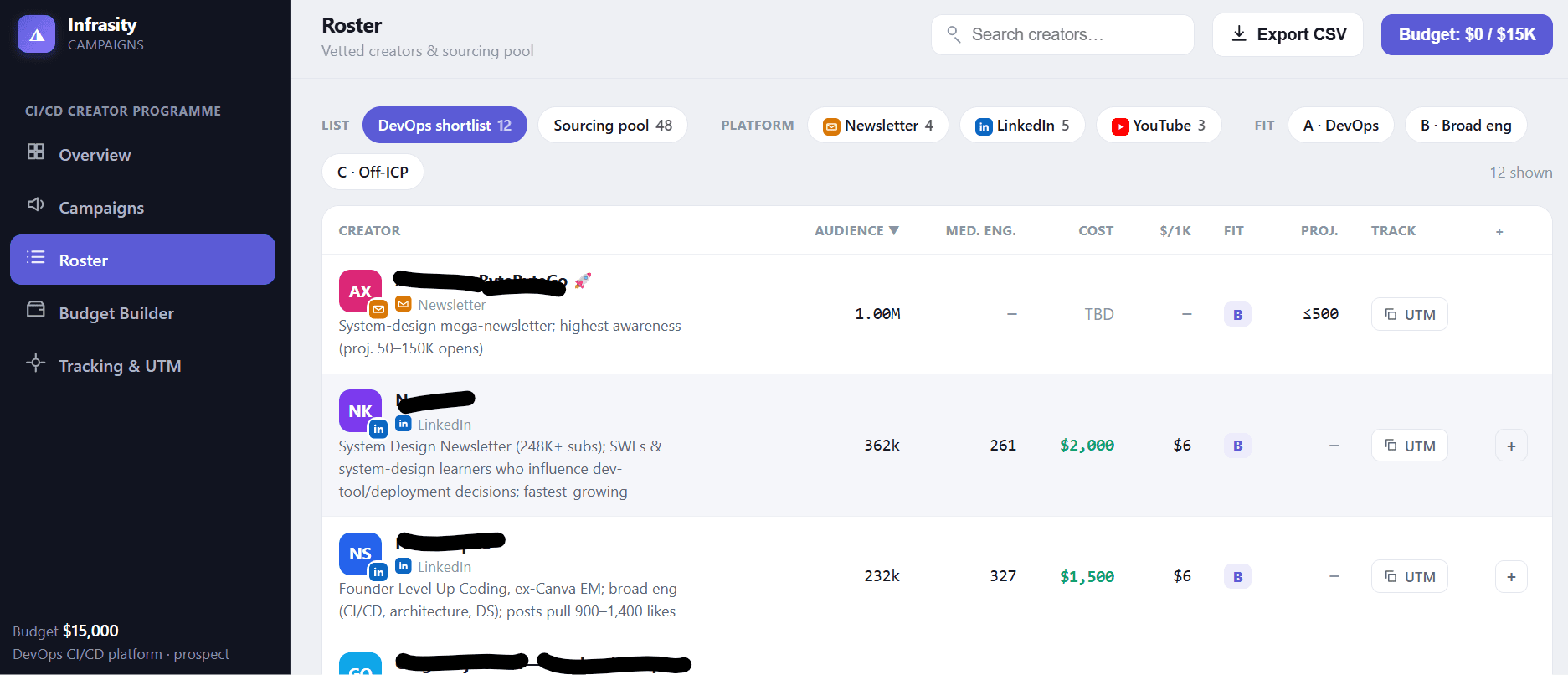Sort by Cost column header

(x=1096, y=230)
